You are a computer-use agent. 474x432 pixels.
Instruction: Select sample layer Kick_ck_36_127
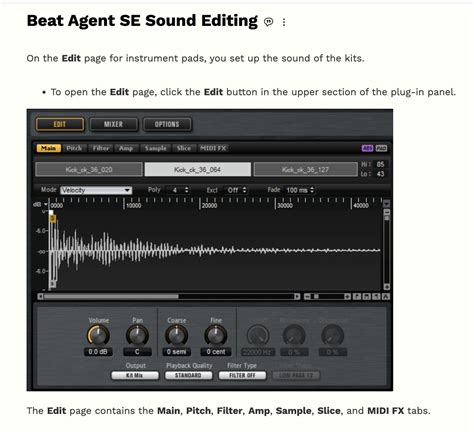306,169
